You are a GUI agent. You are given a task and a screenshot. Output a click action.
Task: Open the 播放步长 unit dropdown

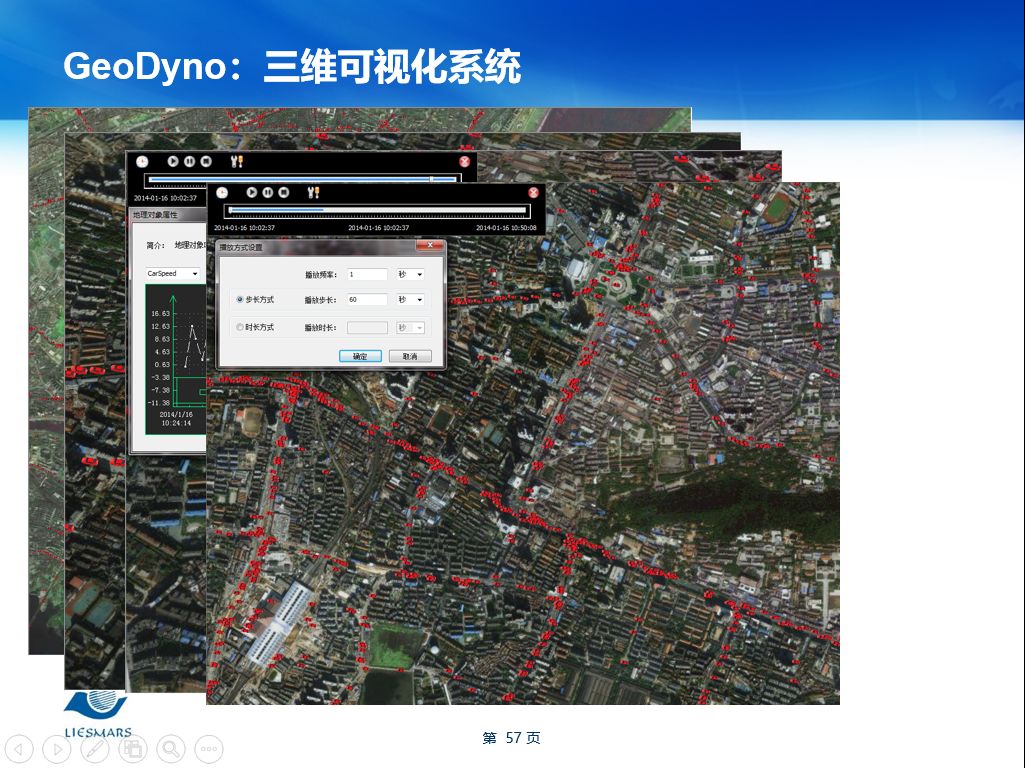[411, 299]
